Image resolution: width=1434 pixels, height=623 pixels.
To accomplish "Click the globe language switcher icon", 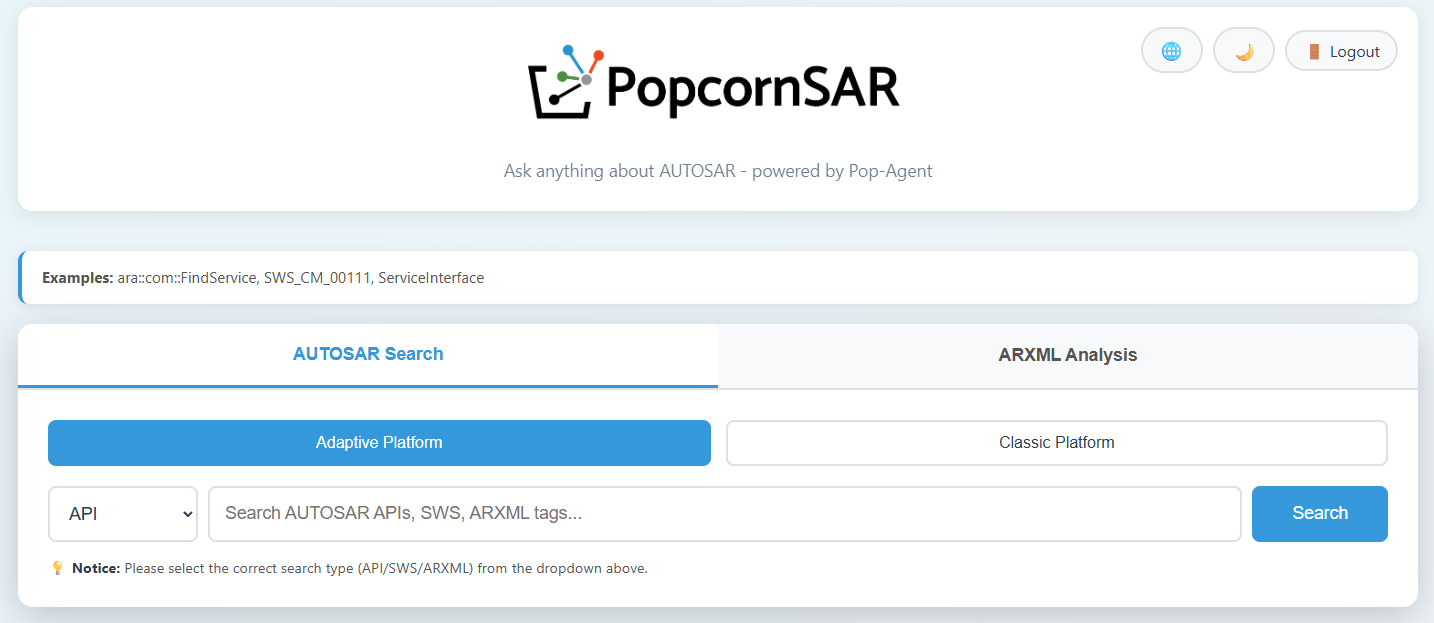I will click(x=1171, y=51).
